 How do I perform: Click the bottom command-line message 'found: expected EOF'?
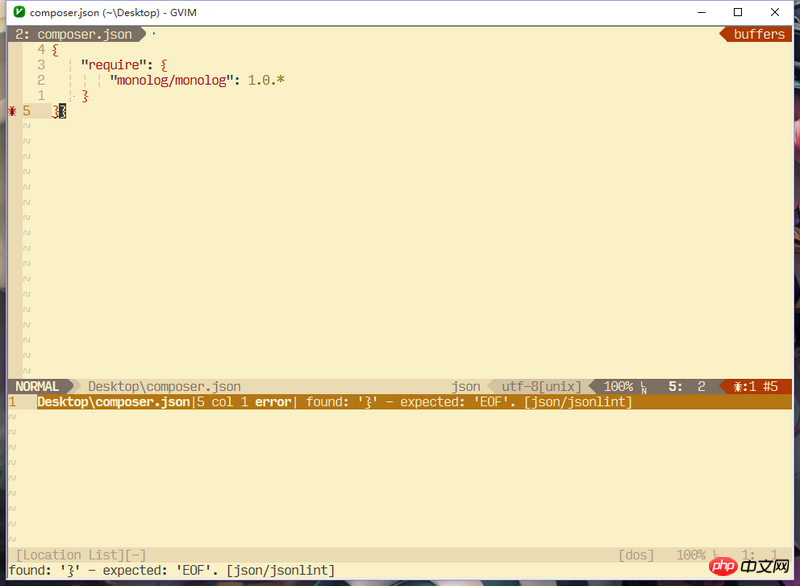[172, 570]
